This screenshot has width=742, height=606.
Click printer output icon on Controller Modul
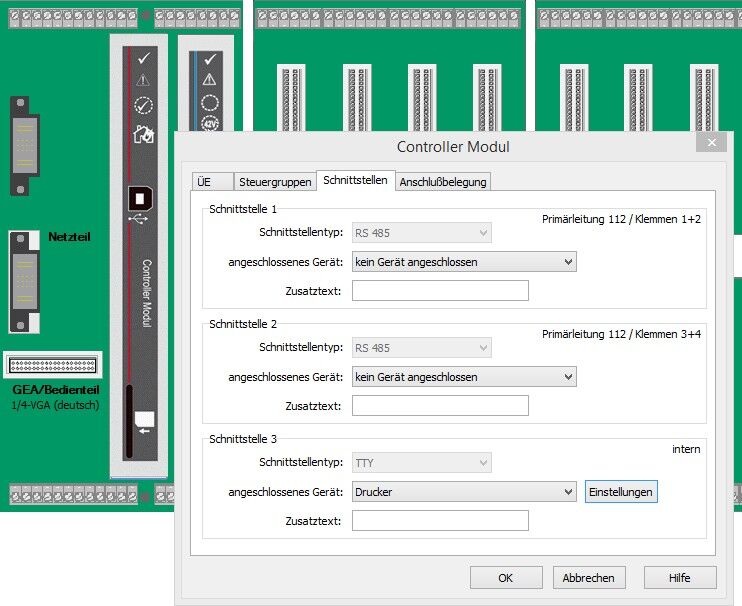[x=144, y=422]
